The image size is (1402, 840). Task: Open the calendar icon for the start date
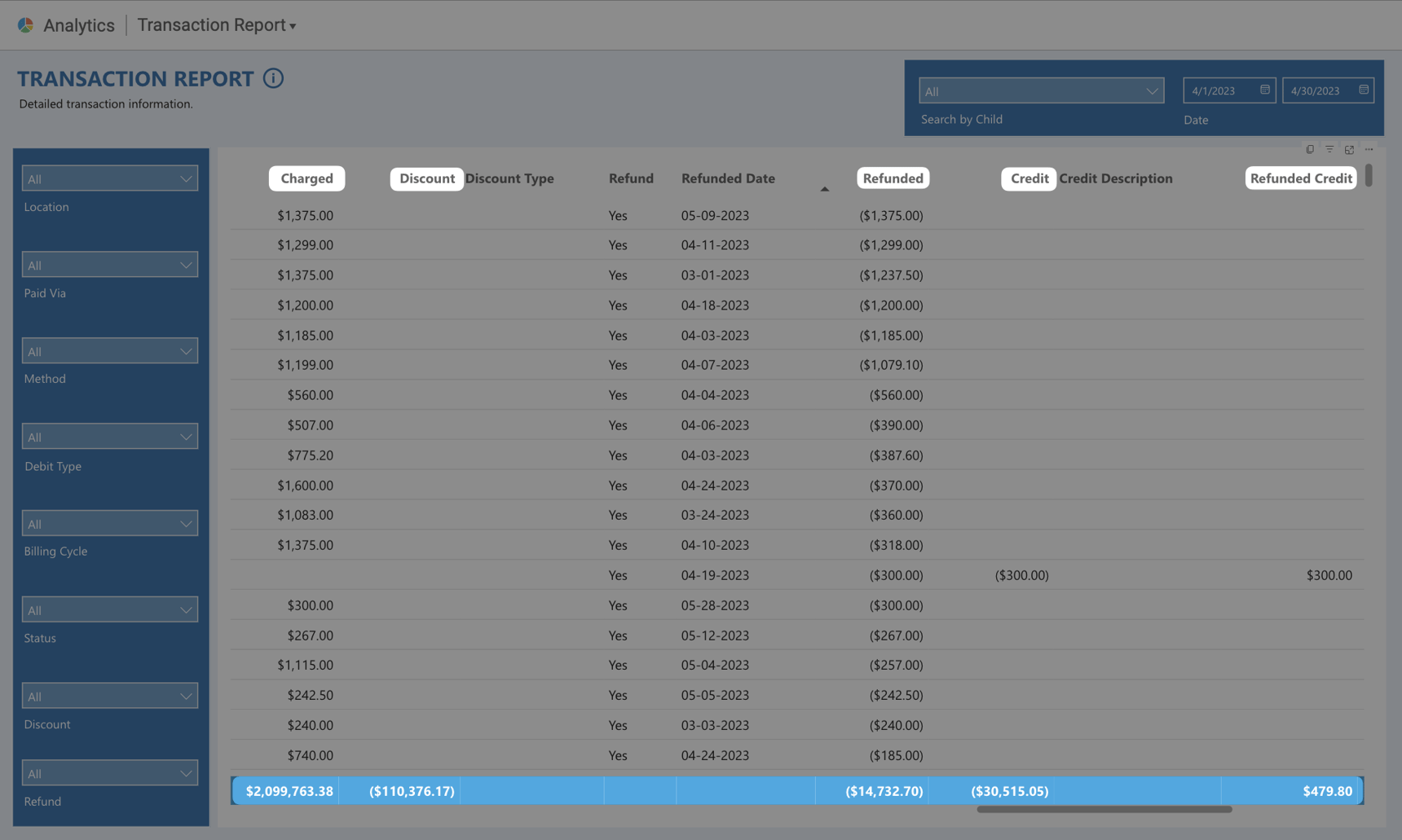point(1265,90)
